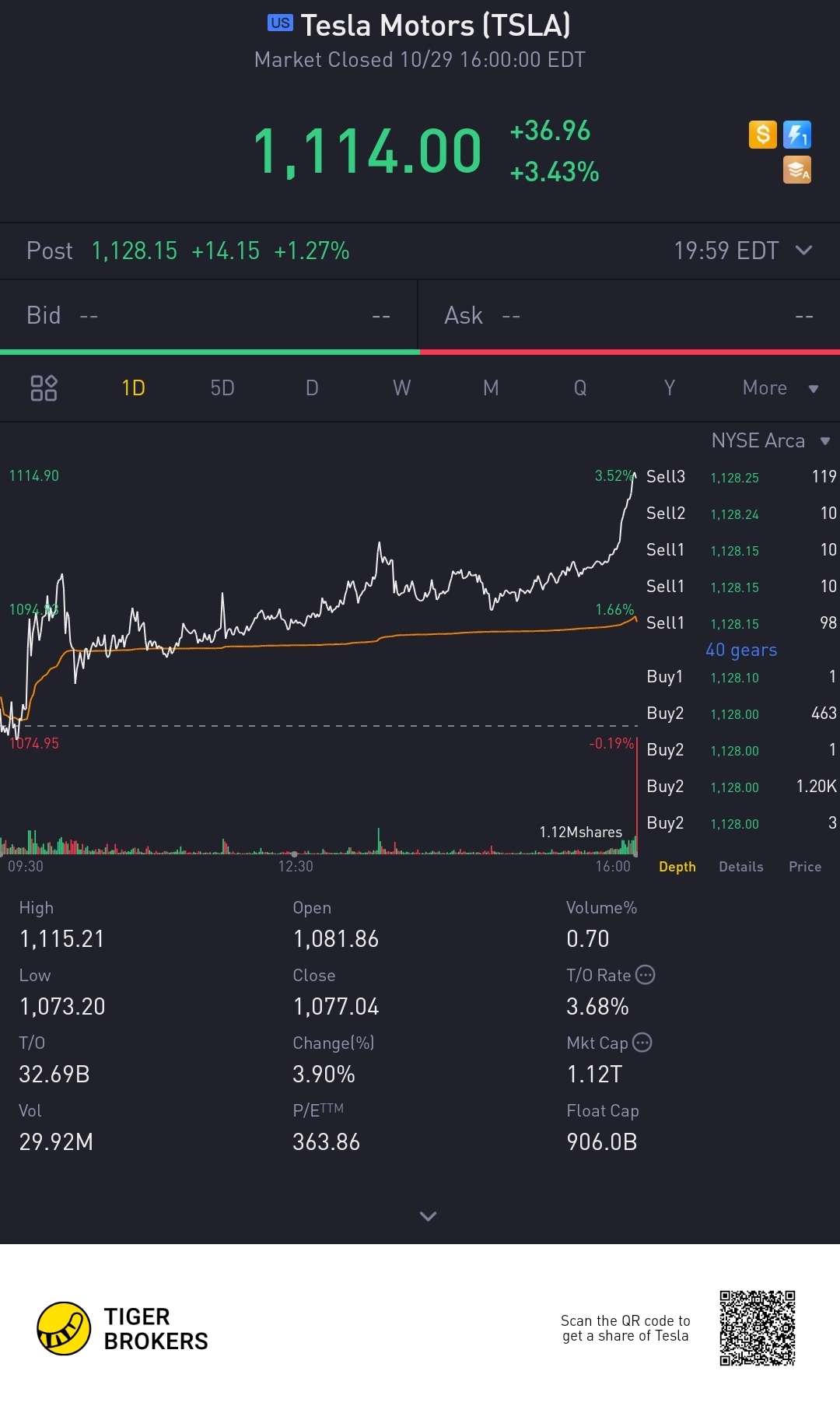Tap the Buy1 1,128.10 row

point(741,677)
